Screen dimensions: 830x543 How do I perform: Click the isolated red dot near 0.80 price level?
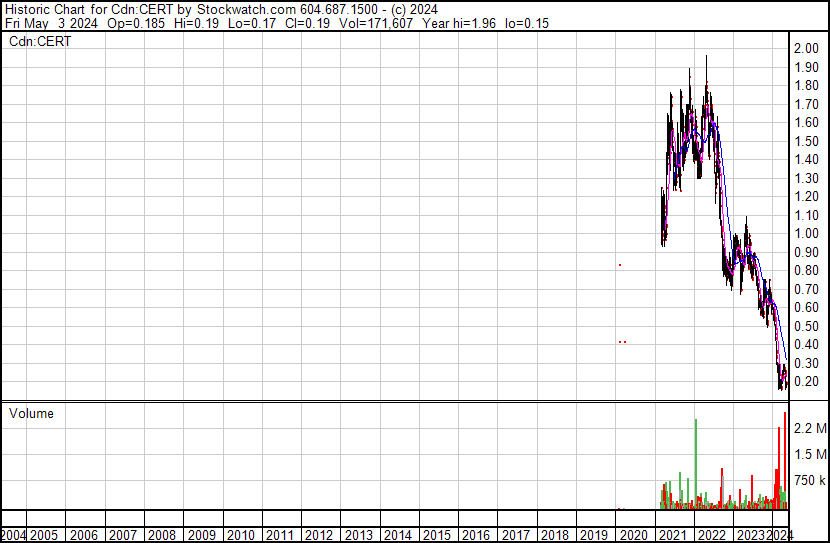click(621, 264)
